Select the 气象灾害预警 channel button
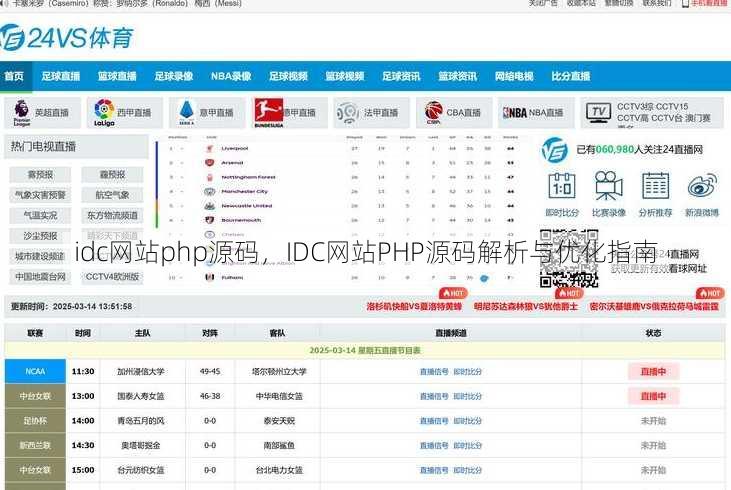The image size is (731, 490). point(40,195)
